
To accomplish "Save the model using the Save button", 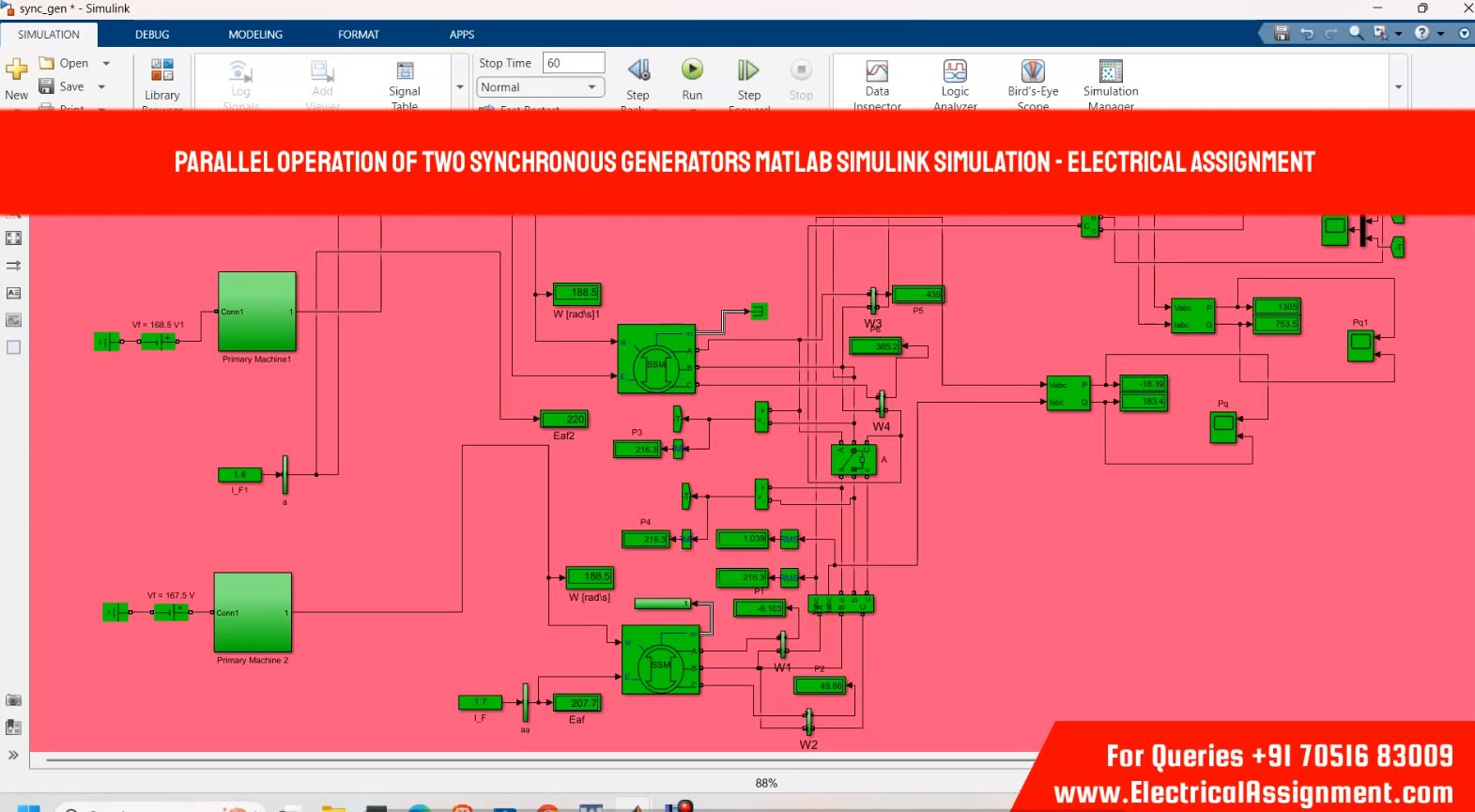I will click(63, 86).
